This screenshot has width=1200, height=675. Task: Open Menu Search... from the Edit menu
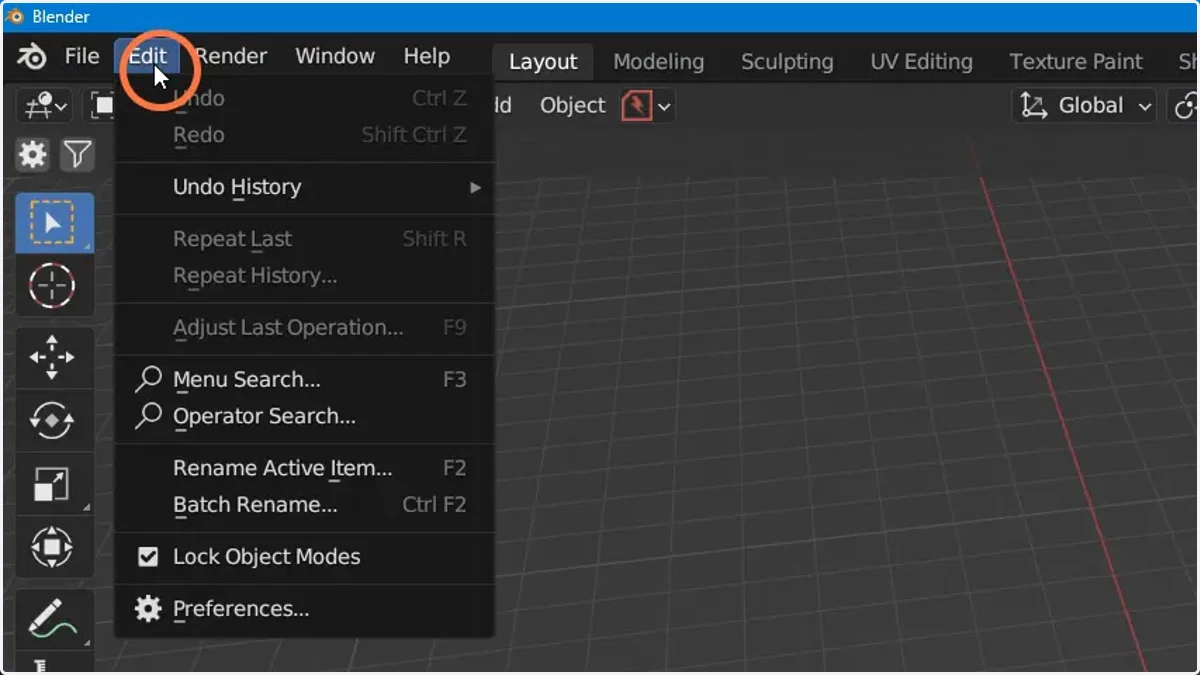[x=305, y=379]
